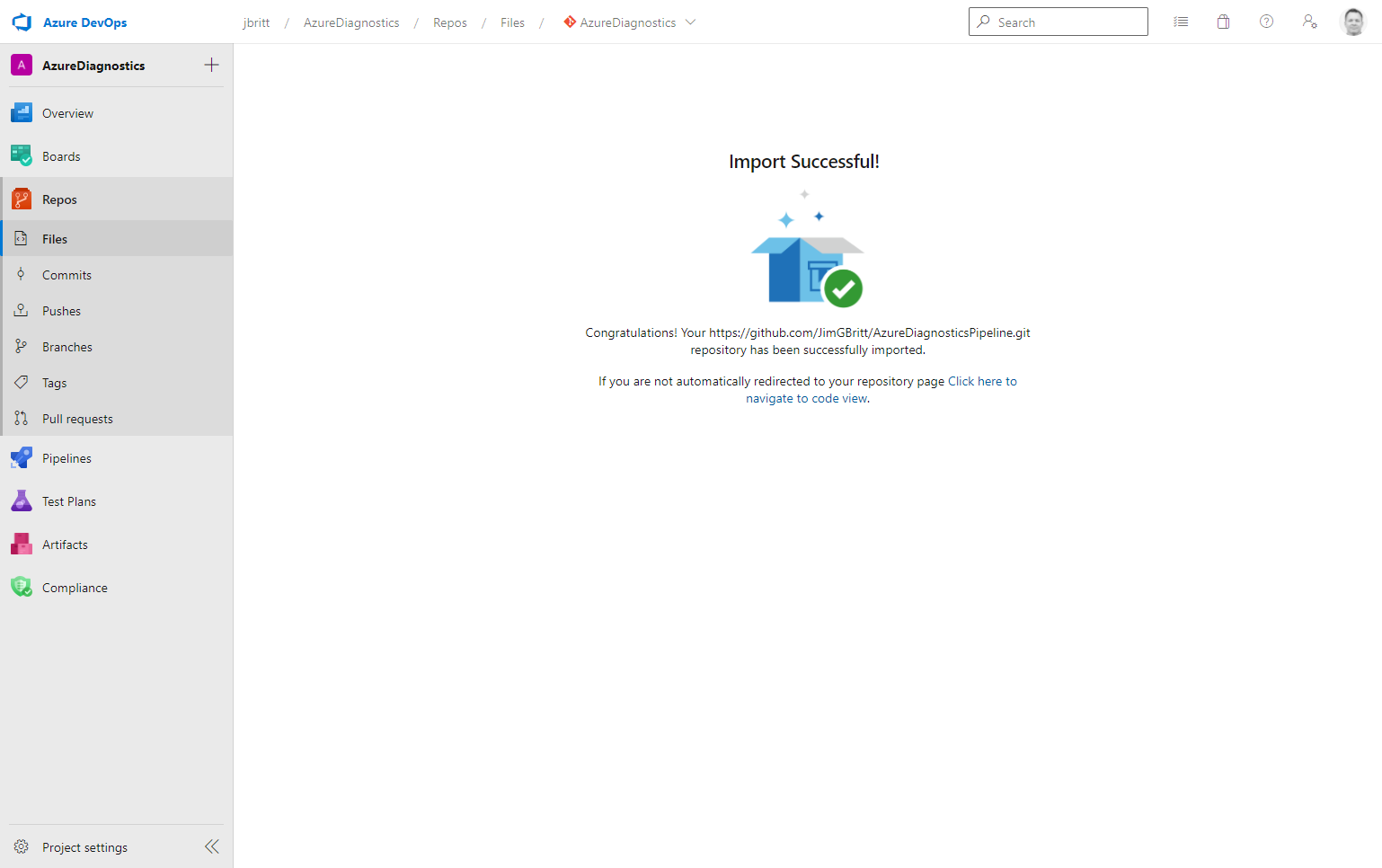Go to AzureDiagnostics project breadcrumb

pos(351,22)
